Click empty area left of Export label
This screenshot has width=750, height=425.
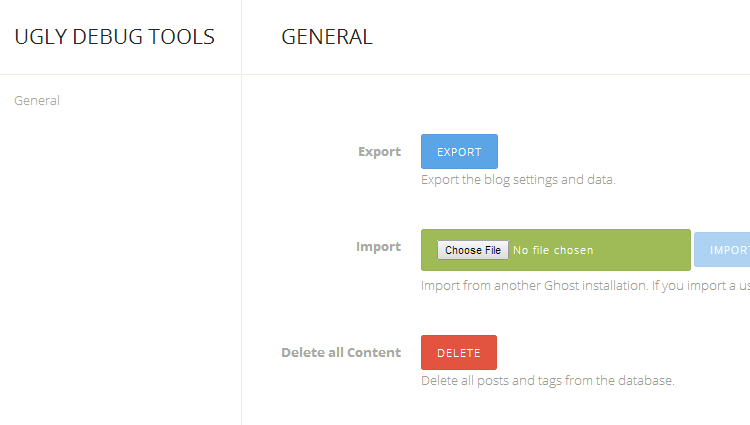(300, 152)
